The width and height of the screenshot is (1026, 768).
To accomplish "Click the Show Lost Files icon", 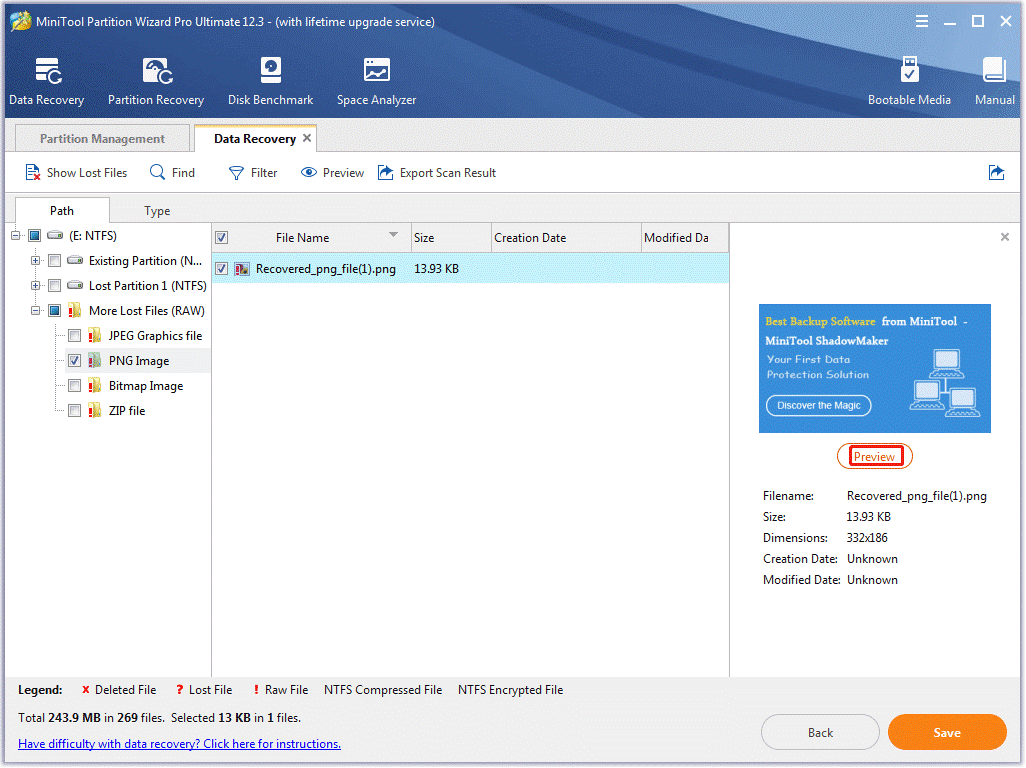I will click(x=33, y=173).
